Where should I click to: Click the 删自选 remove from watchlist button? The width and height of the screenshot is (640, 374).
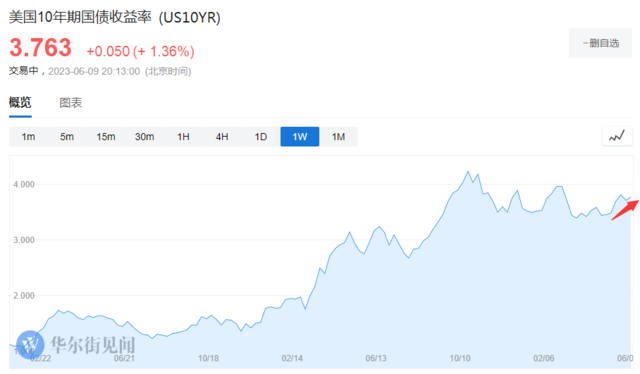tap(600, 43)
